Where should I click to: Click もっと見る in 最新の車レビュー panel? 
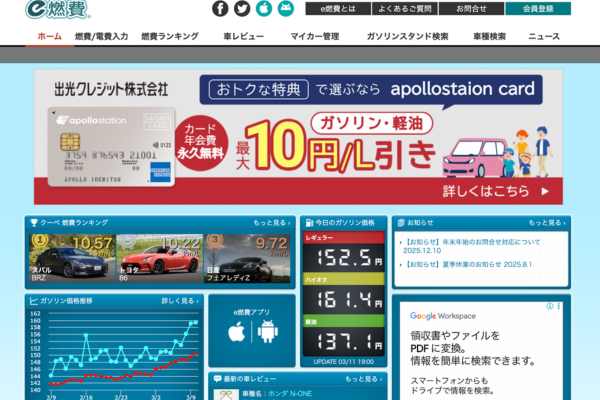364,379
